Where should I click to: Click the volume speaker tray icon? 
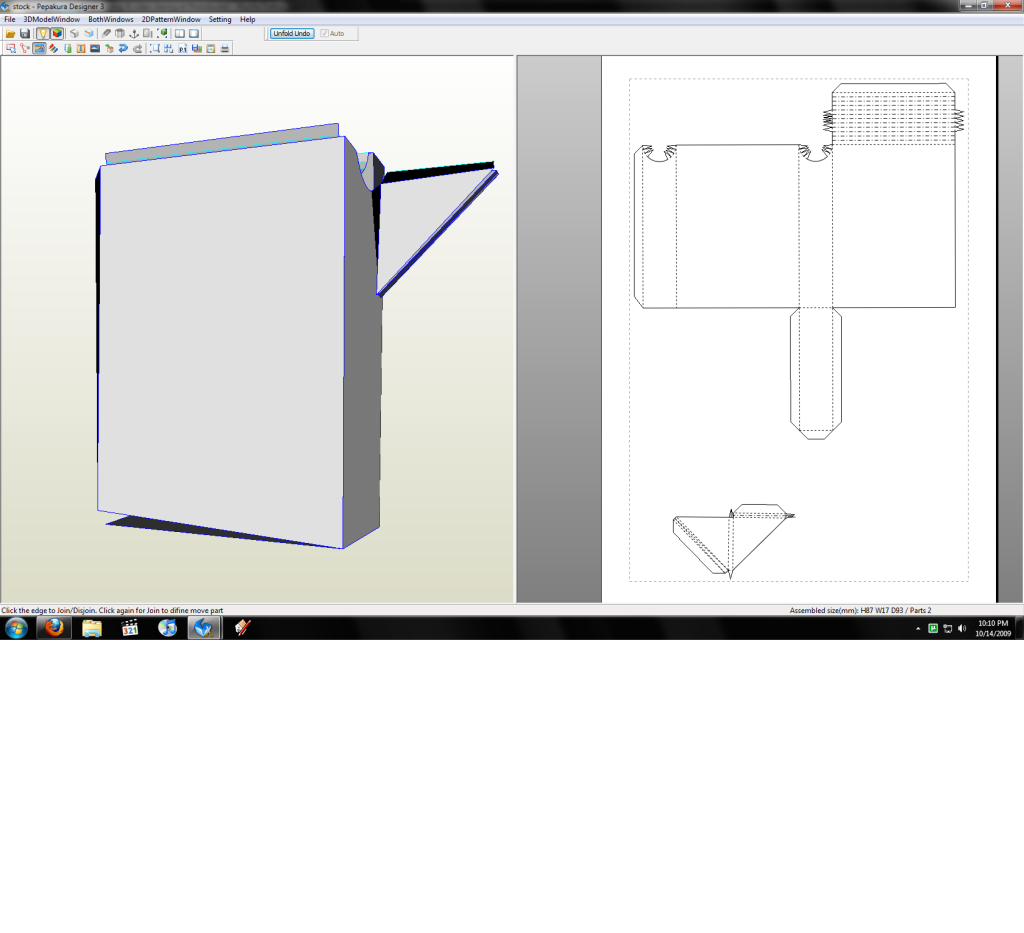click(961, 629)
